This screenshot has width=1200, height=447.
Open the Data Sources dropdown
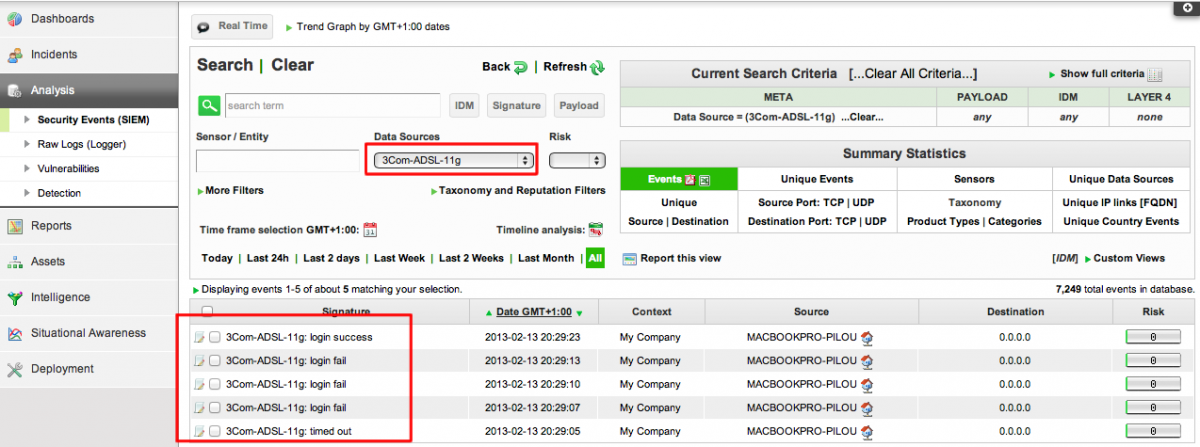click(x=452, y=160)
